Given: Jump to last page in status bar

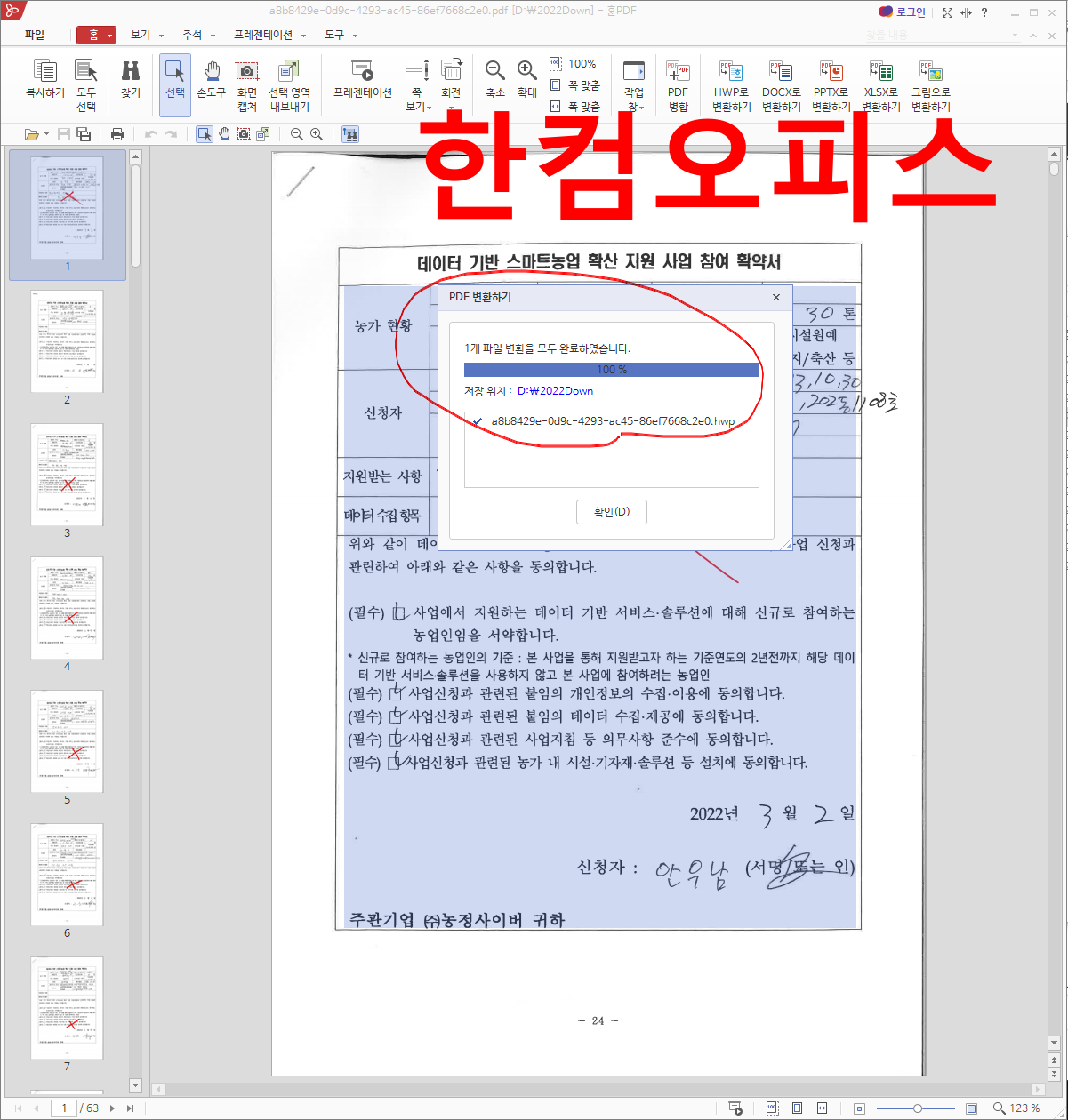Looking at the screenshot, I should (x=130, y=1108).
